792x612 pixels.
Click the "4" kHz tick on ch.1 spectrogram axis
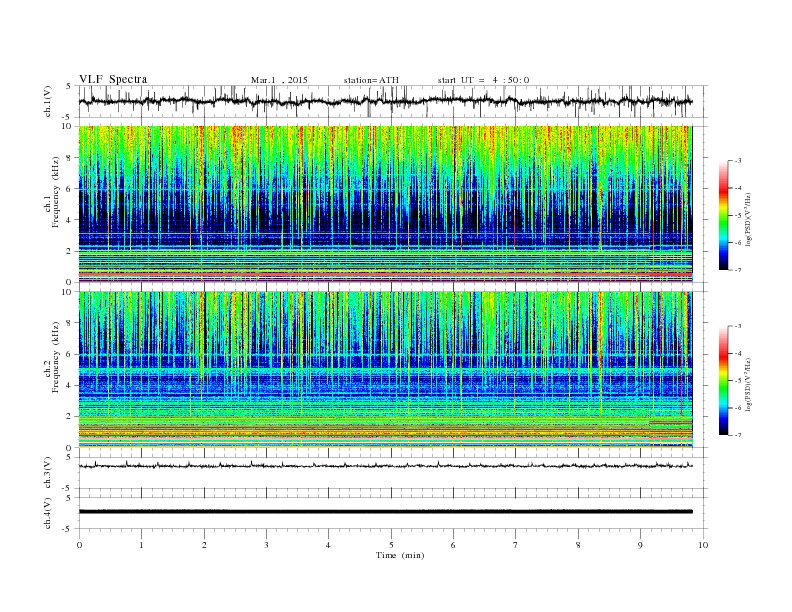(x=70, y=220)
